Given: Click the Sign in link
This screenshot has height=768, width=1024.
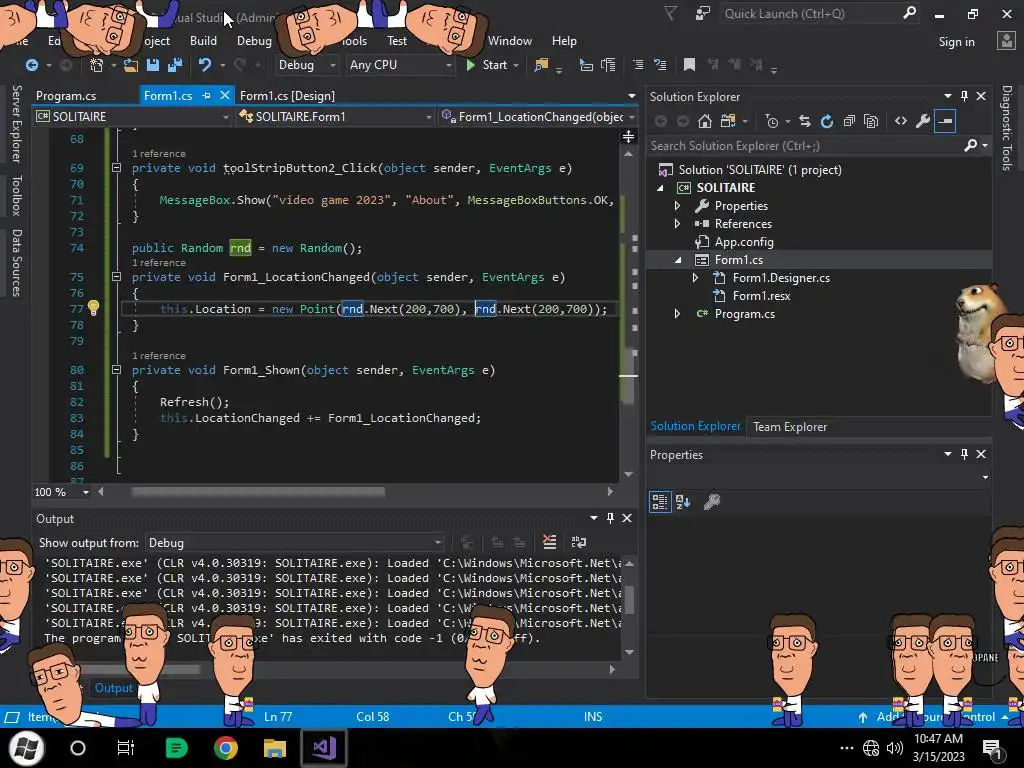Looking at the screenshot, I should pos(956,42).
